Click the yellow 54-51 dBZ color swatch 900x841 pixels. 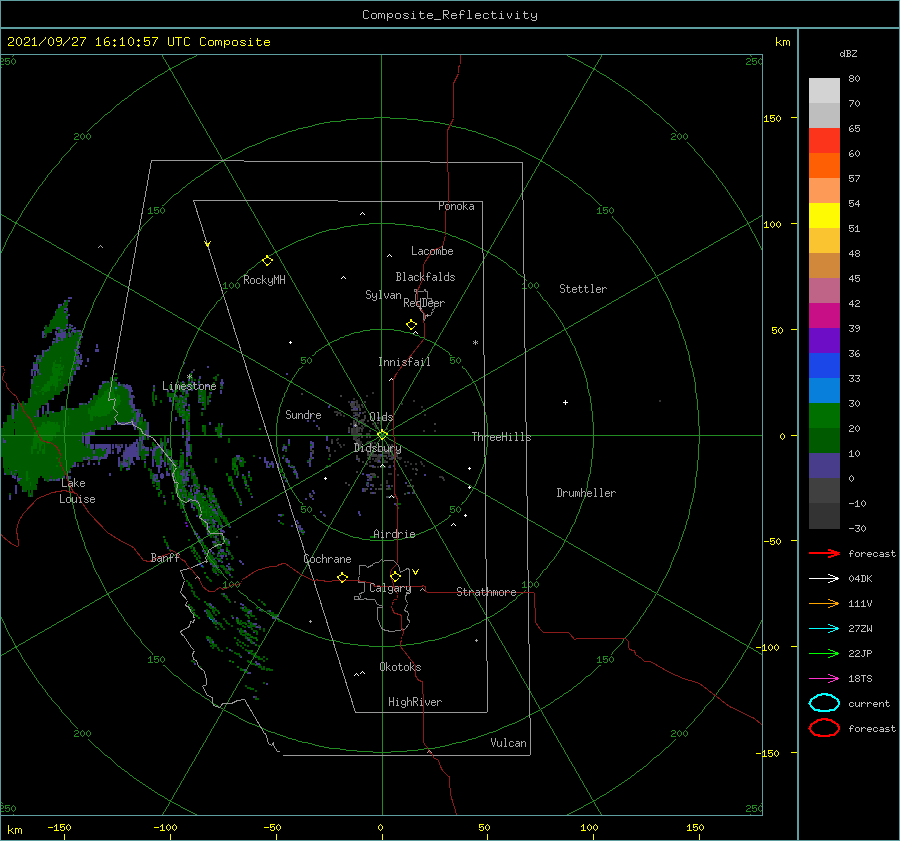tap(824, 216)
